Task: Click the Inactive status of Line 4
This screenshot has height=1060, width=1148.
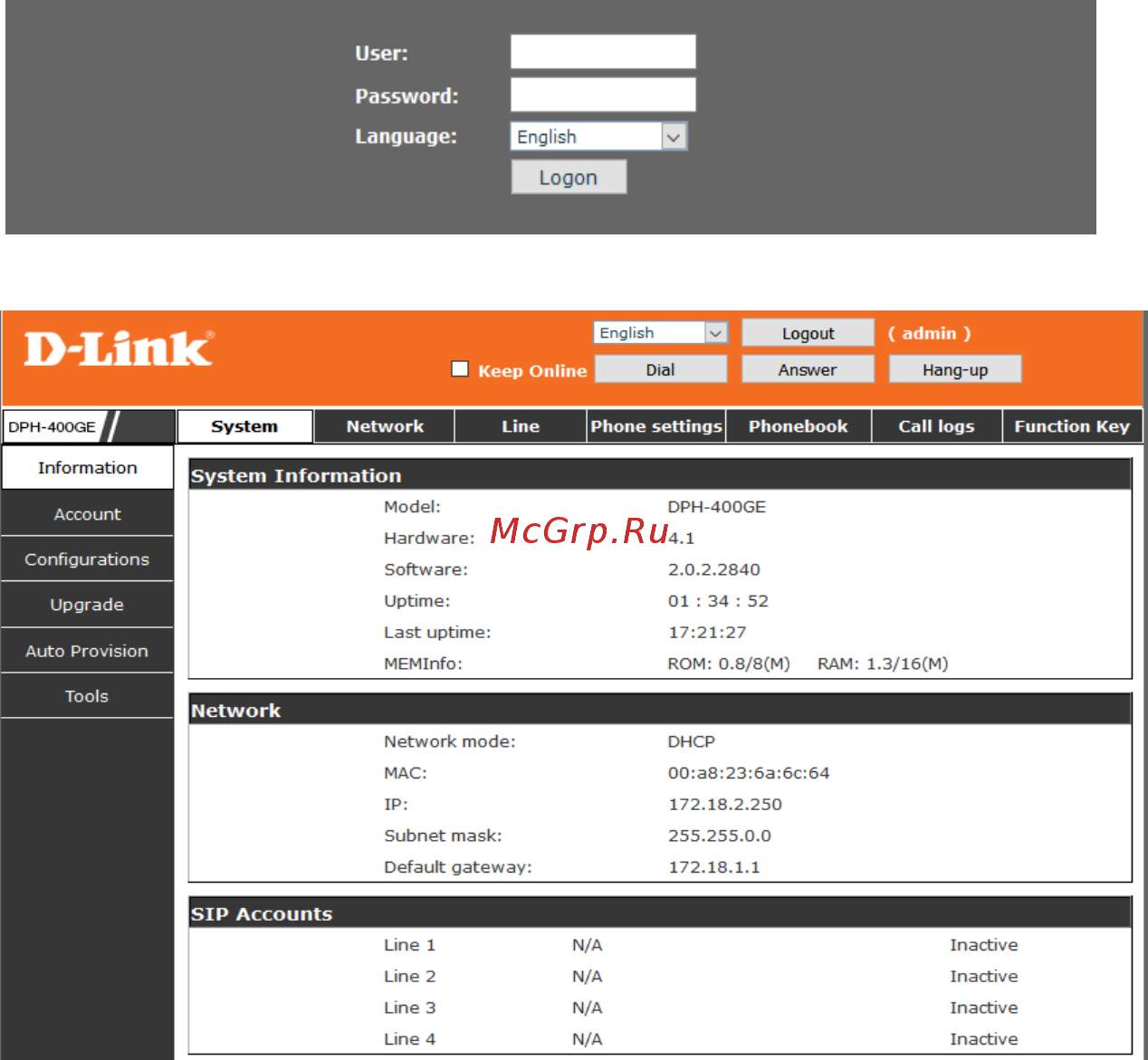Action: click(984, 1039)
